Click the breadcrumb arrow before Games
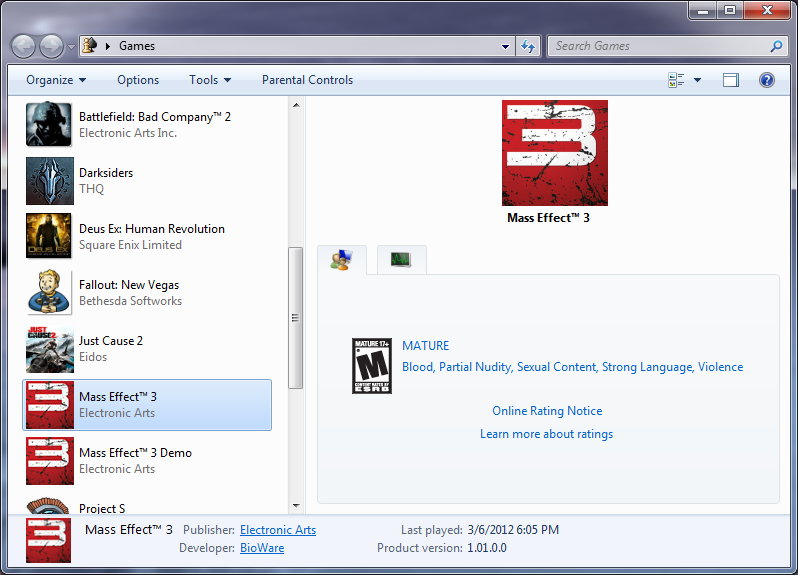798x575 pixels. tap(108, 46)
